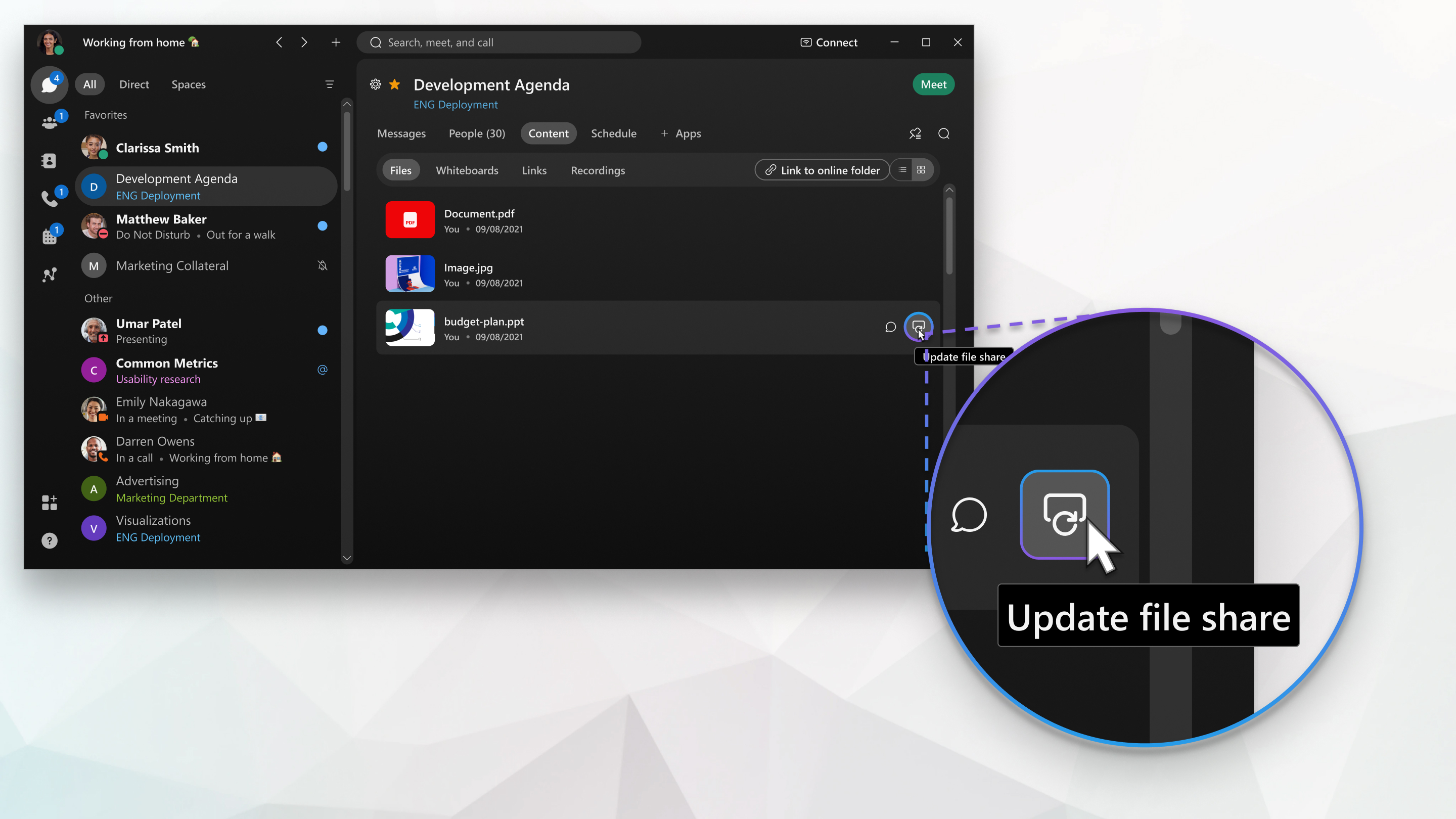
Task: Open the message/comment icon for budget-plan.ppt
Action: pos(890,326)
